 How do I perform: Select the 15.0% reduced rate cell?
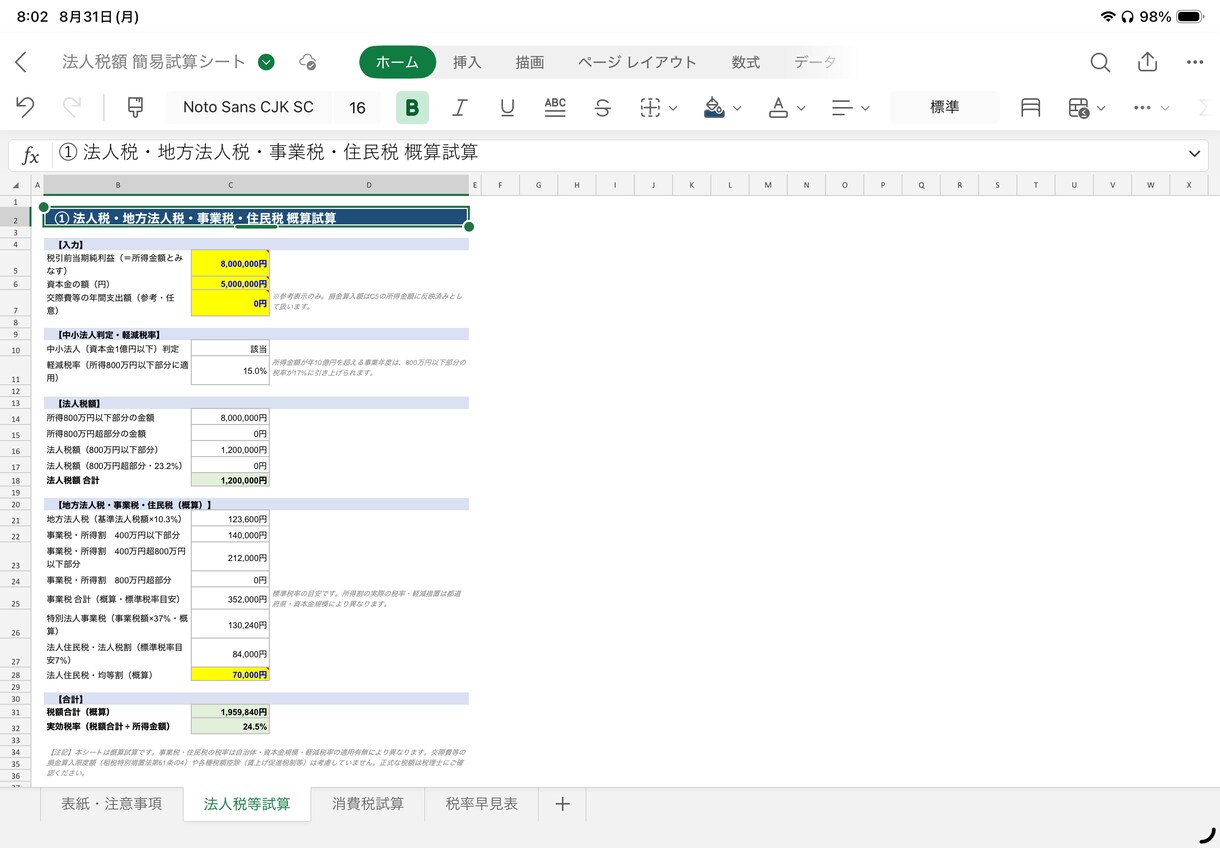coord(230,371)
